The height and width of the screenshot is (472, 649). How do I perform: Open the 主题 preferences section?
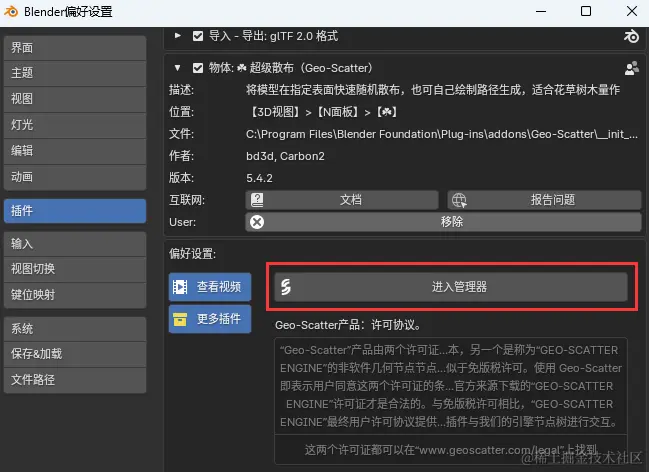pyautogui.click(x=75, y=73)
